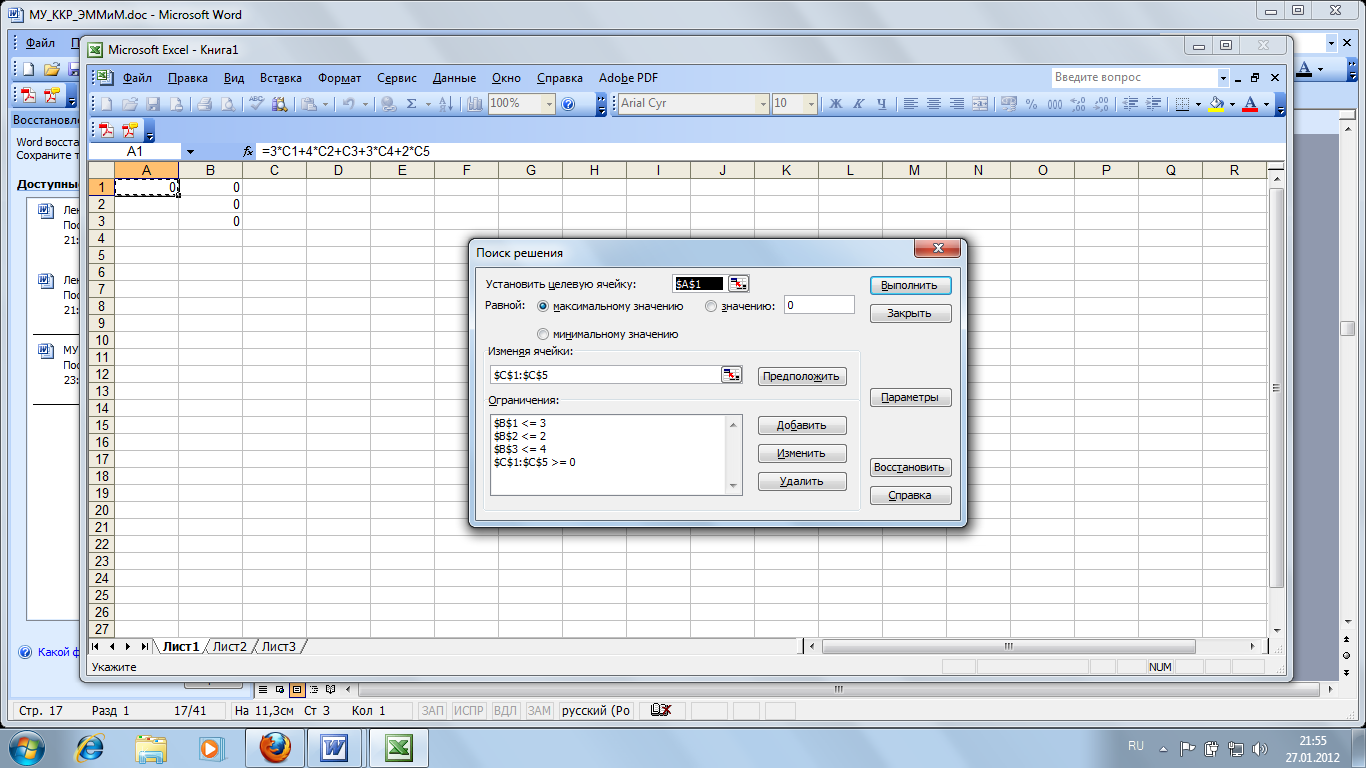Click the Insert Hyperlink globe icon
This screenshot has height=768, width=1366.
389,103
